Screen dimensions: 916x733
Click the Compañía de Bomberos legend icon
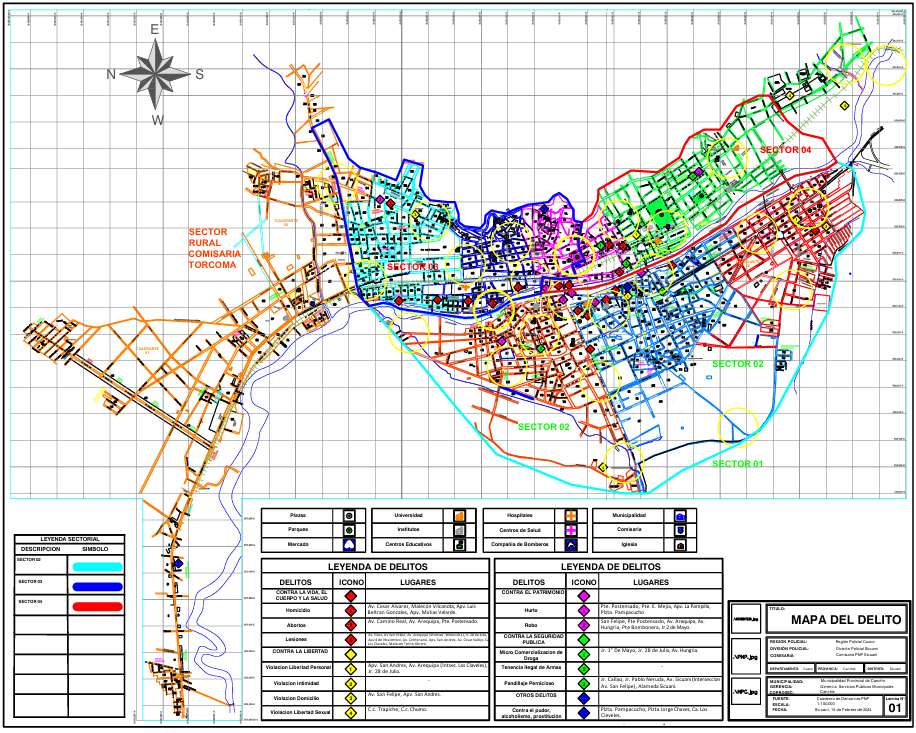570,545
